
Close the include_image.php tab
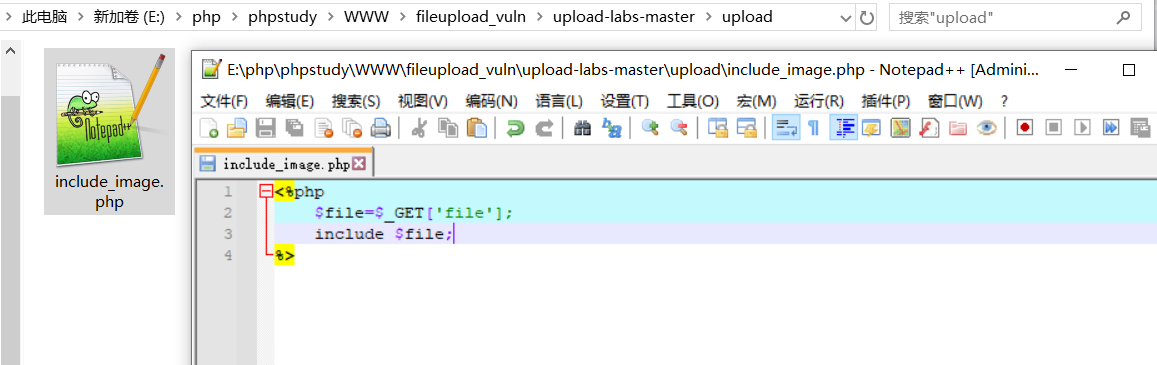point(359,164)
